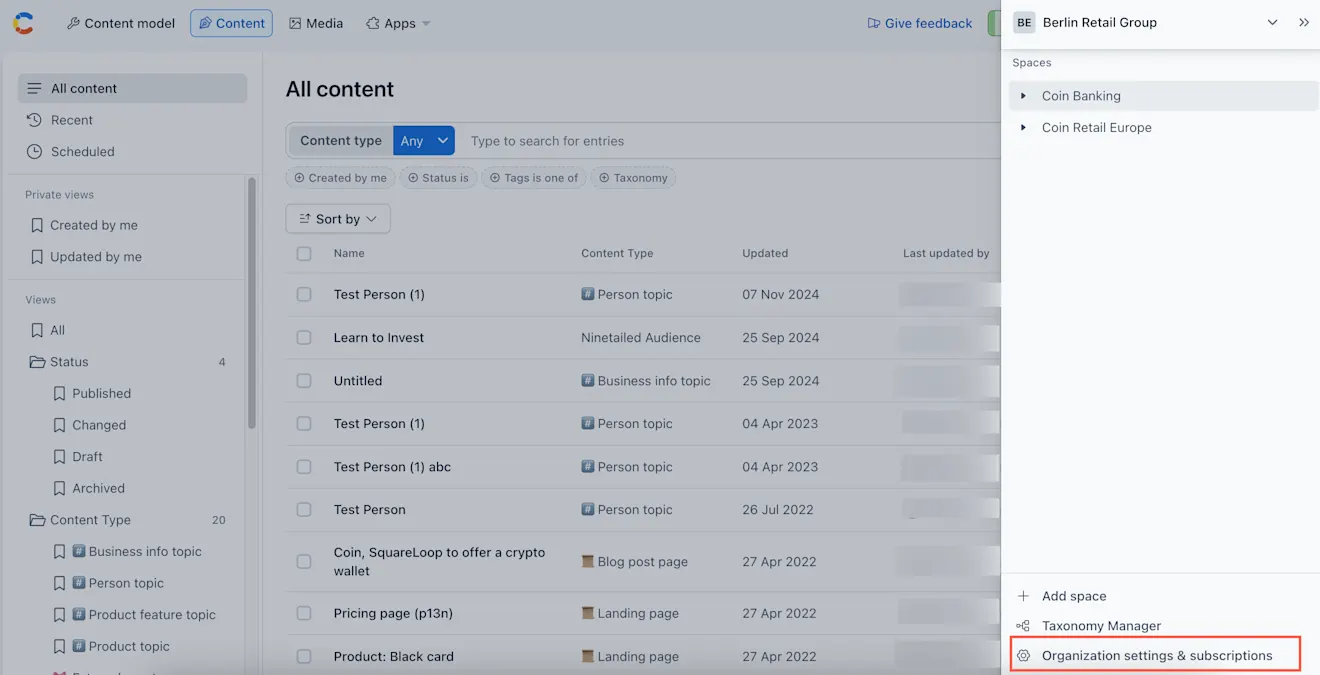
Task: Click Add space
Action: coord(1074,596)
